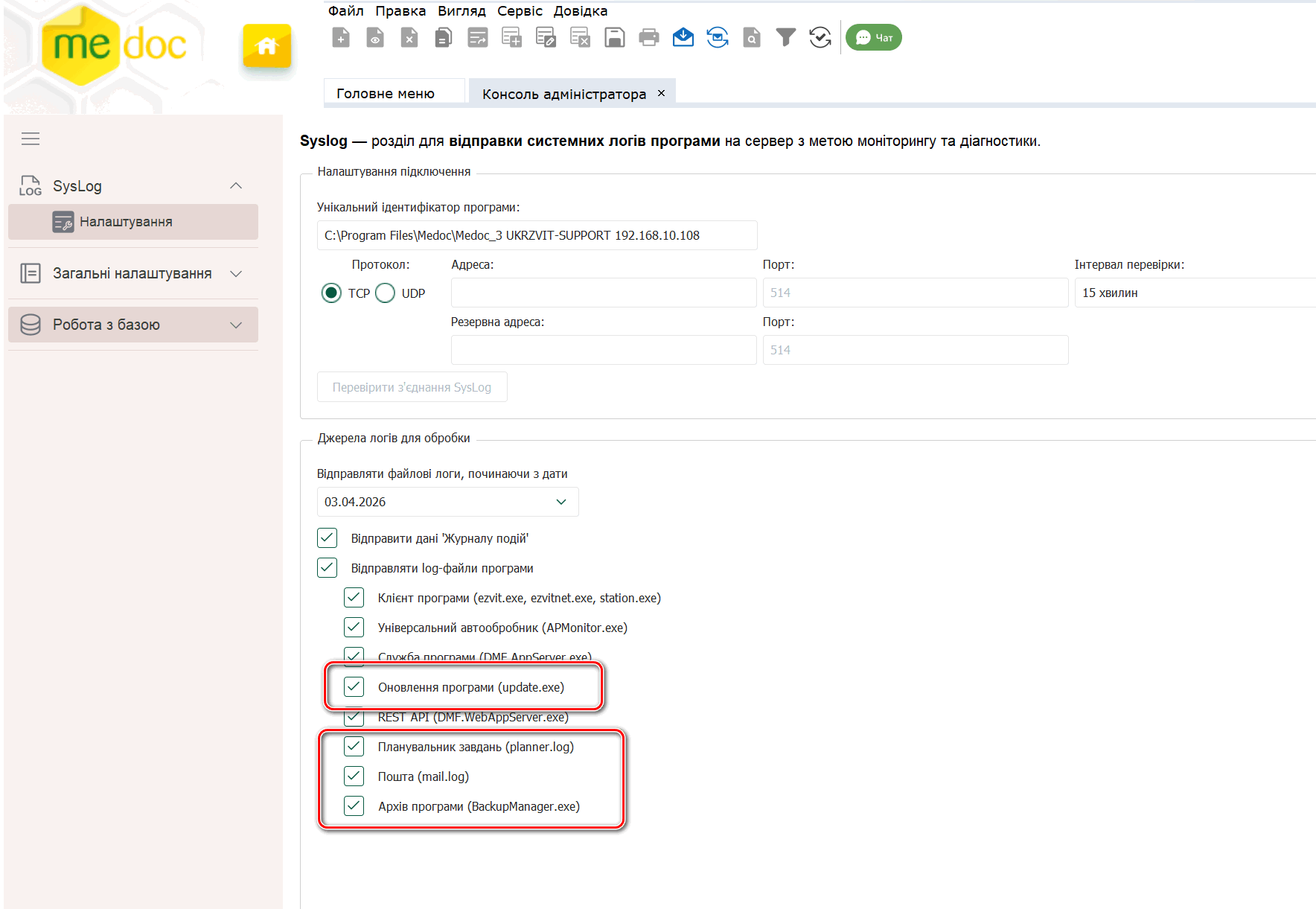This screenshot has width=1316, height=909.
Task: Click the copy document icon
Action: tap(444, 37)
